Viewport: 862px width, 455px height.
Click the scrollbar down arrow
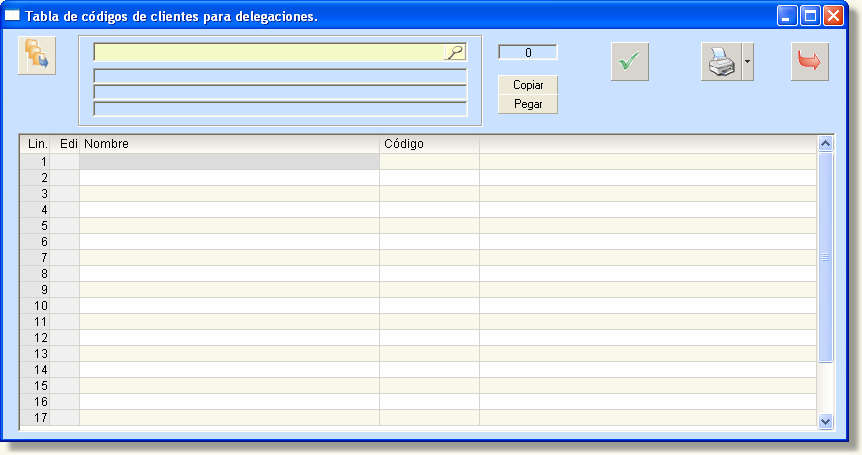[825, 421]
